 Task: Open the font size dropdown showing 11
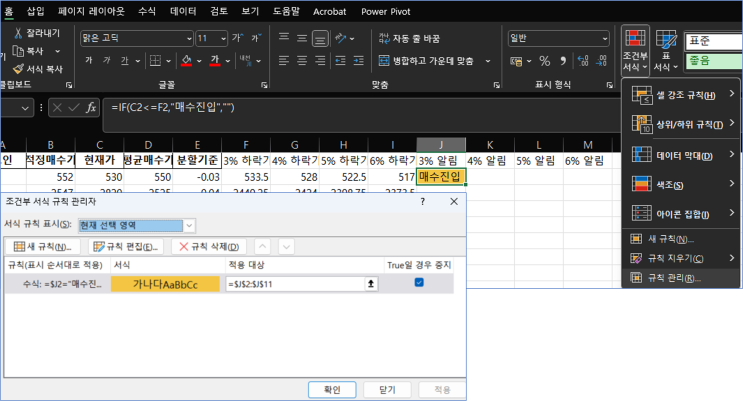tap(223, 38)
